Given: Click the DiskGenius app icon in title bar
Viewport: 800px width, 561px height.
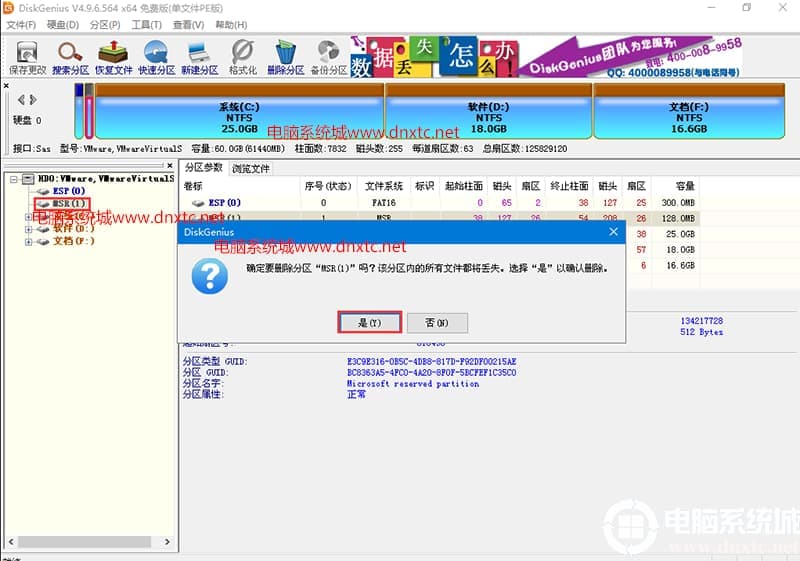Looking at the screenshot, I should click(x=9, y=8).
